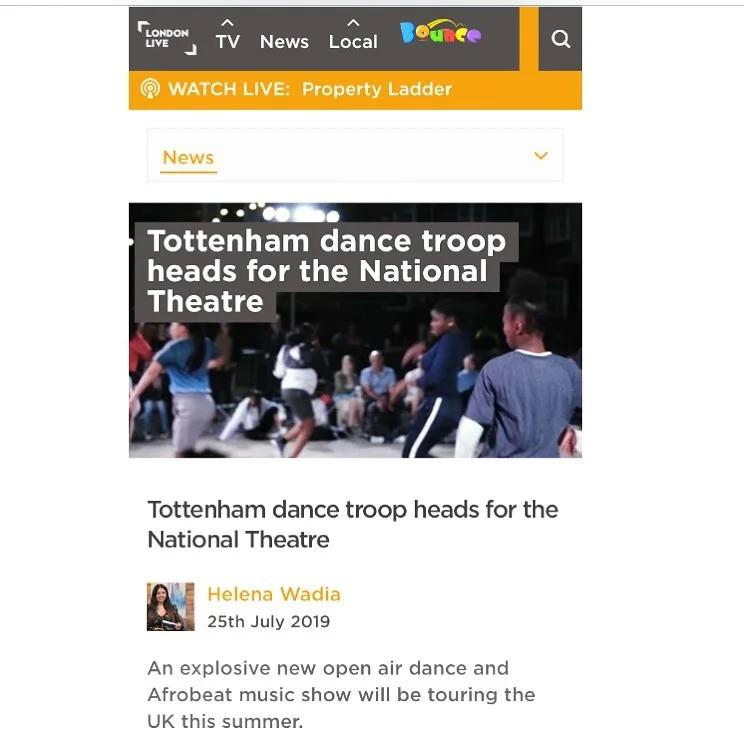Image resolution: width=744 pixels, height=744 pixels.
Task: Expand the Local menu caret
Action: point(353,23)
